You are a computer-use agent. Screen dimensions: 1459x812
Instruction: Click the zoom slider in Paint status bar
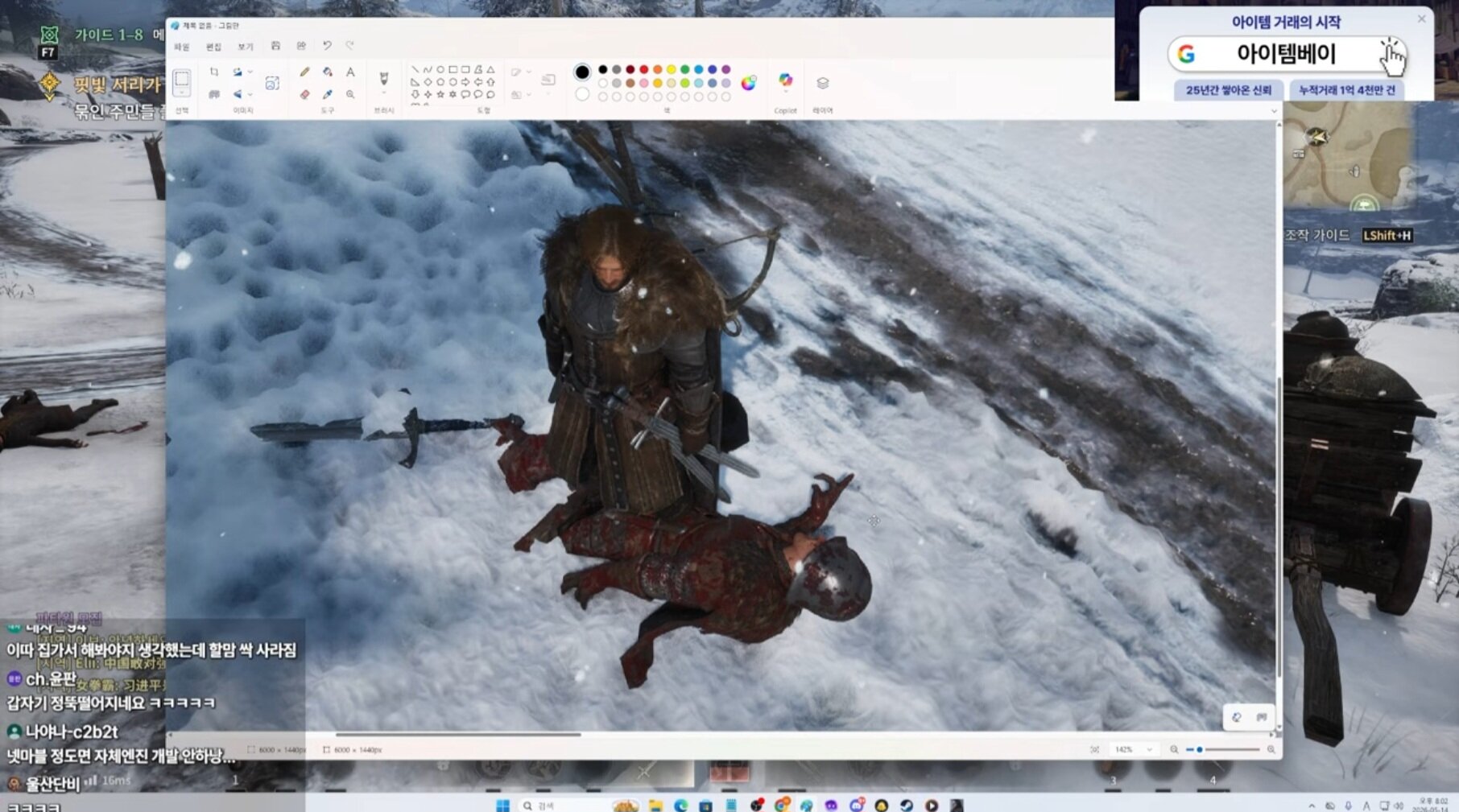click(x=1222, y=749)
